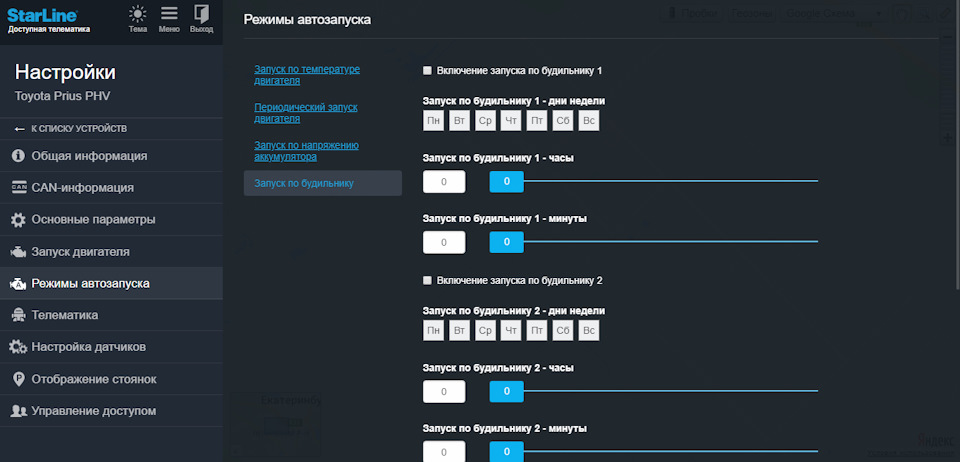Click the Телематика icon
This screenshot has width=960, height=462.
[19, 315]
